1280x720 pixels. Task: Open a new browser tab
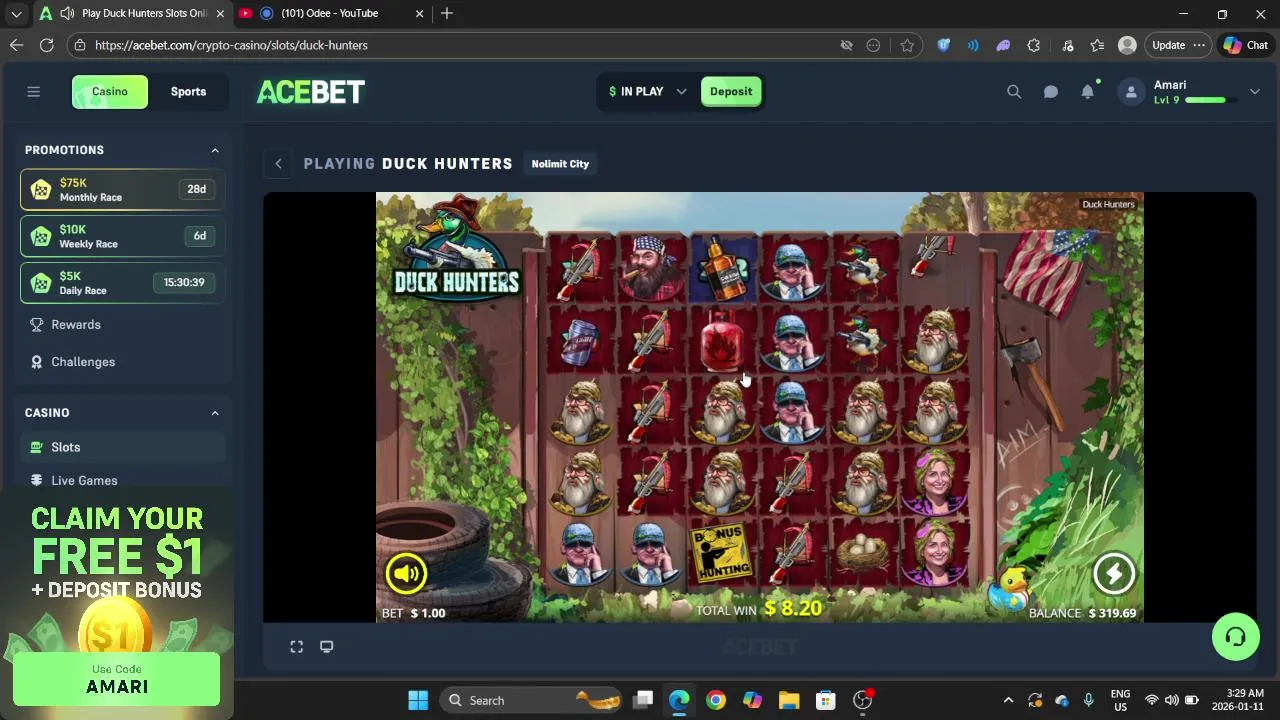pyautogui.click(x=447, y=14)
